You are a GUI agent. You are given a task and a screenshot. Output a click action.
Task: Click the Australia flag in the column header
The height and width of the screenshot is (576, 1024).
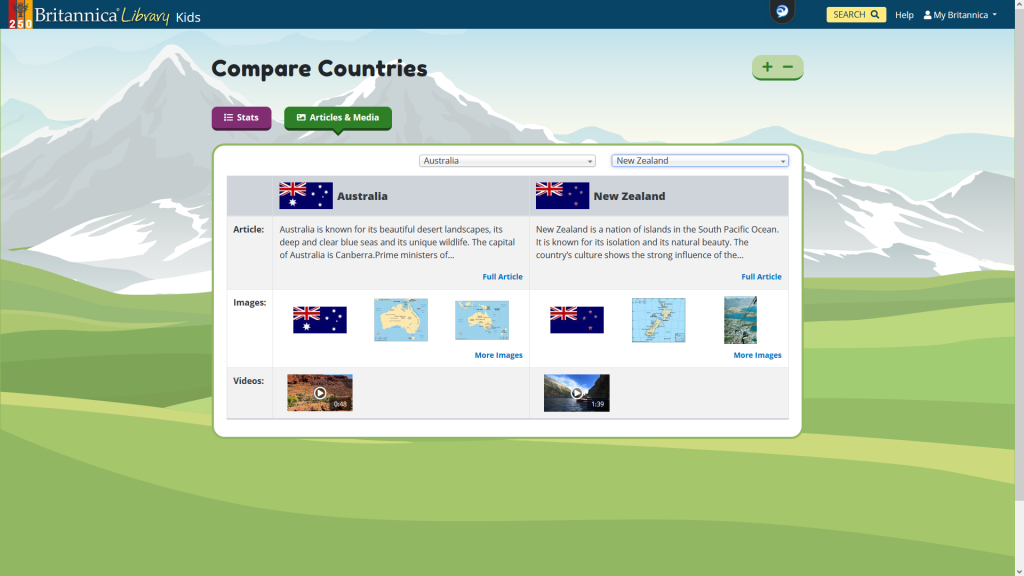[x=306, y=196]
